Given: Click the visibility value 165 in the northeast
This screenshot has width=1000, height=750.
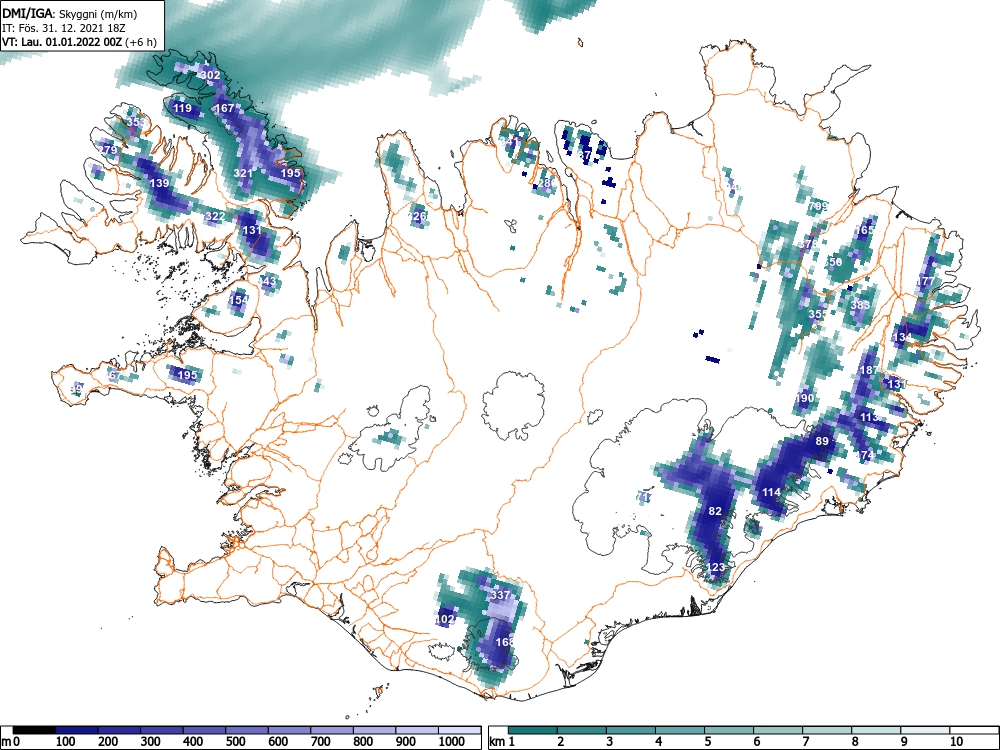Looking at the screenshot, I should [864, 230].
